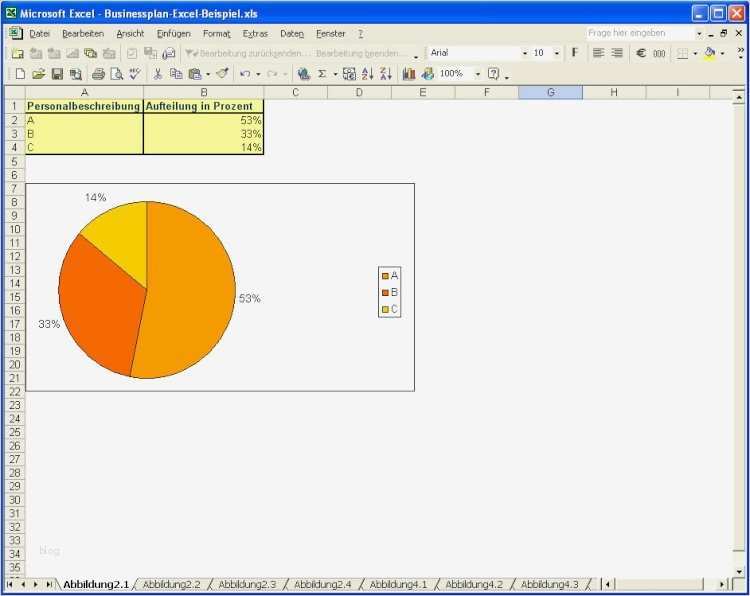The height and width of the screenshot is (596, 750).
Task: Apply Euro currency format
Action: [641, 53]
